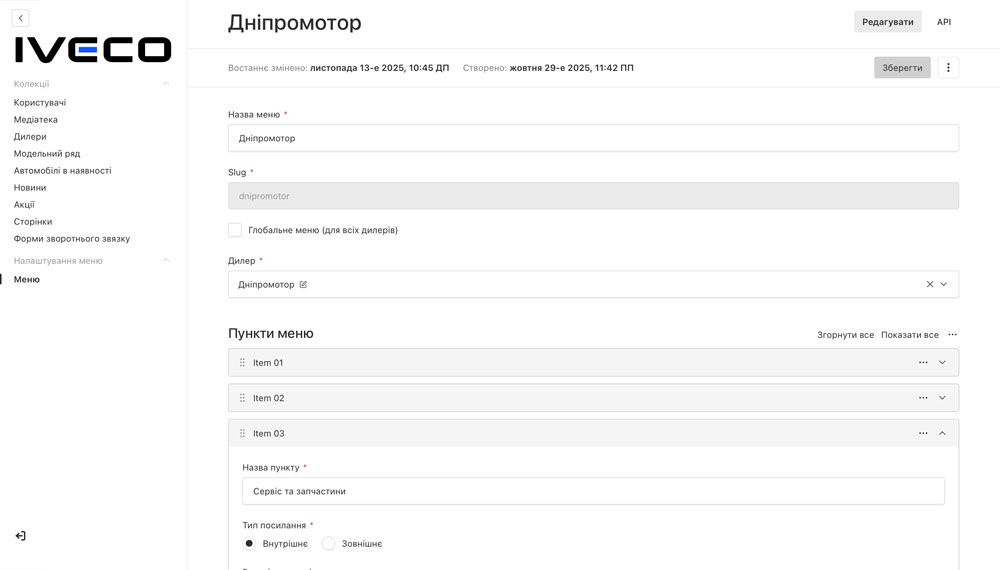1000x570 pixels.
Task: Open the three-dot menu beside Зберегти
Action: [x=948, y=67]
